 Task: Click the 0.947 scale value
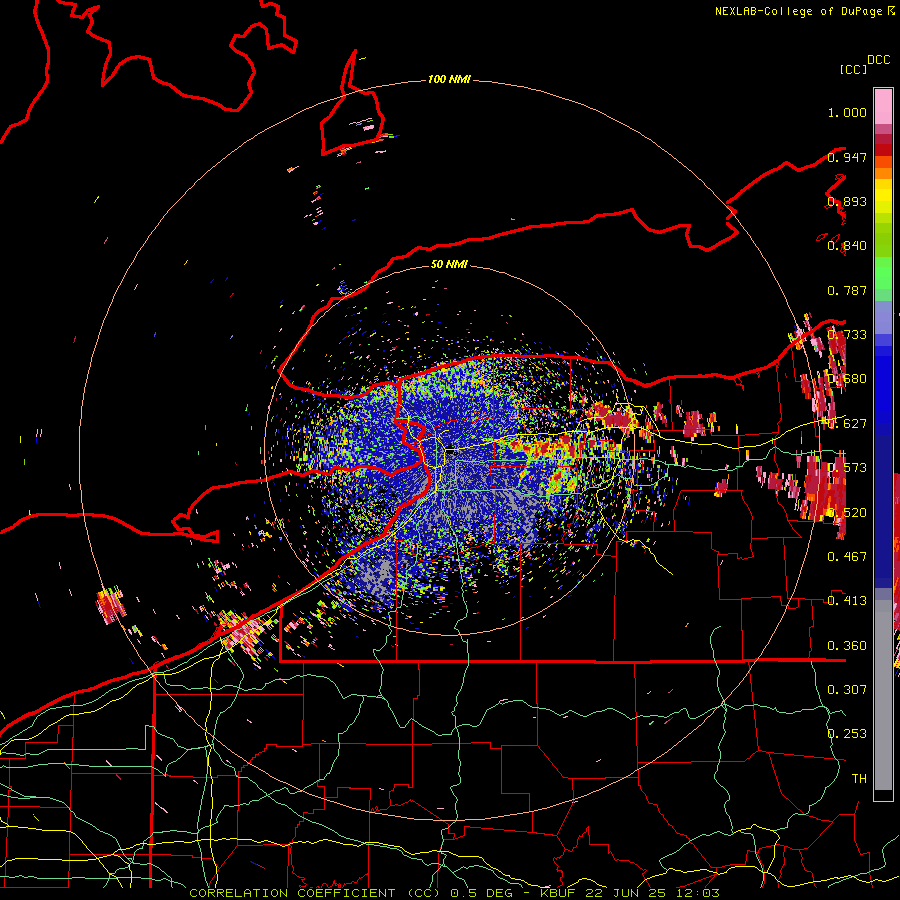[x=847, y=157]
